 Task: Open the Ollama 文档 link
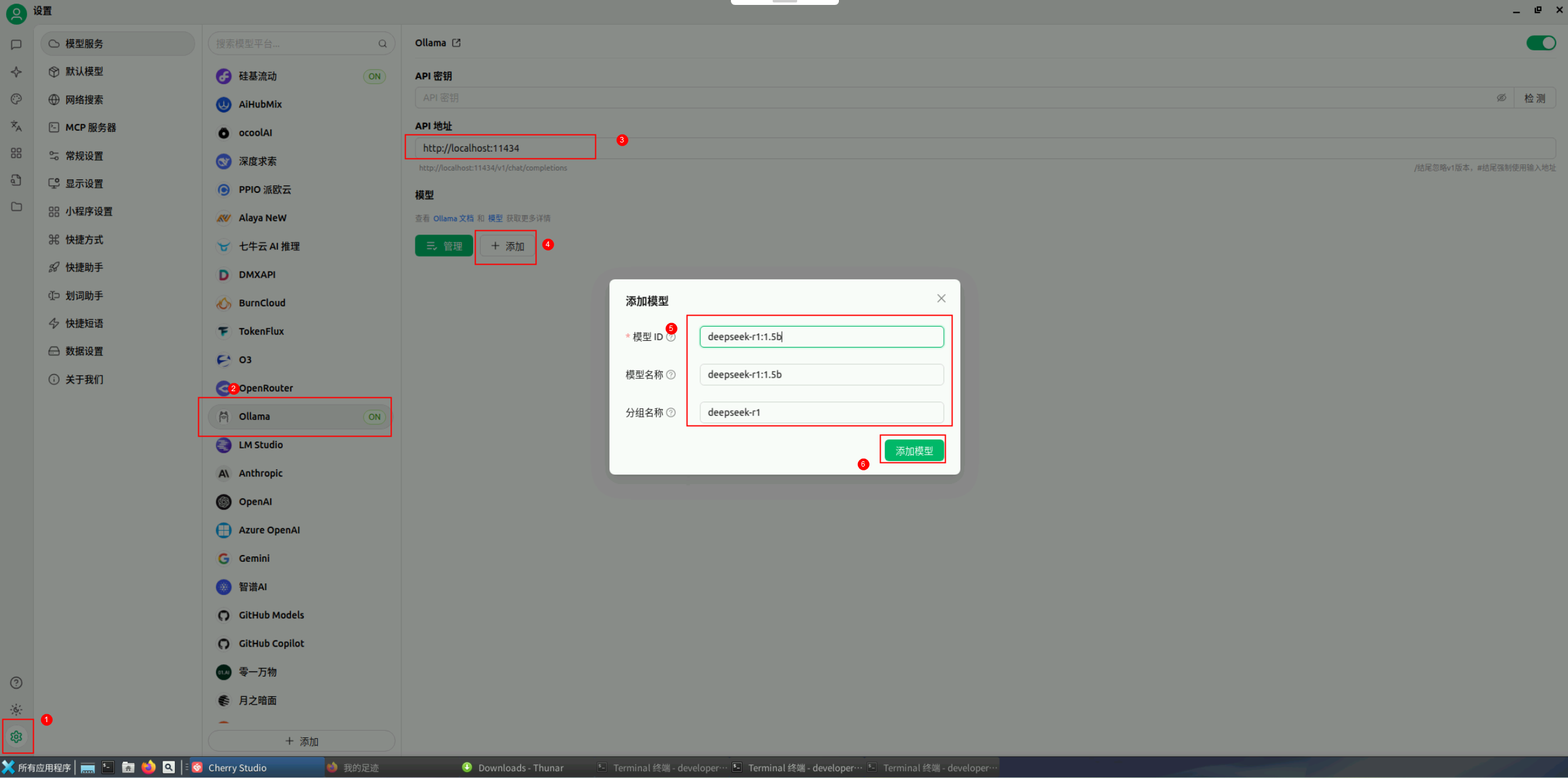[x=453, y=219]
